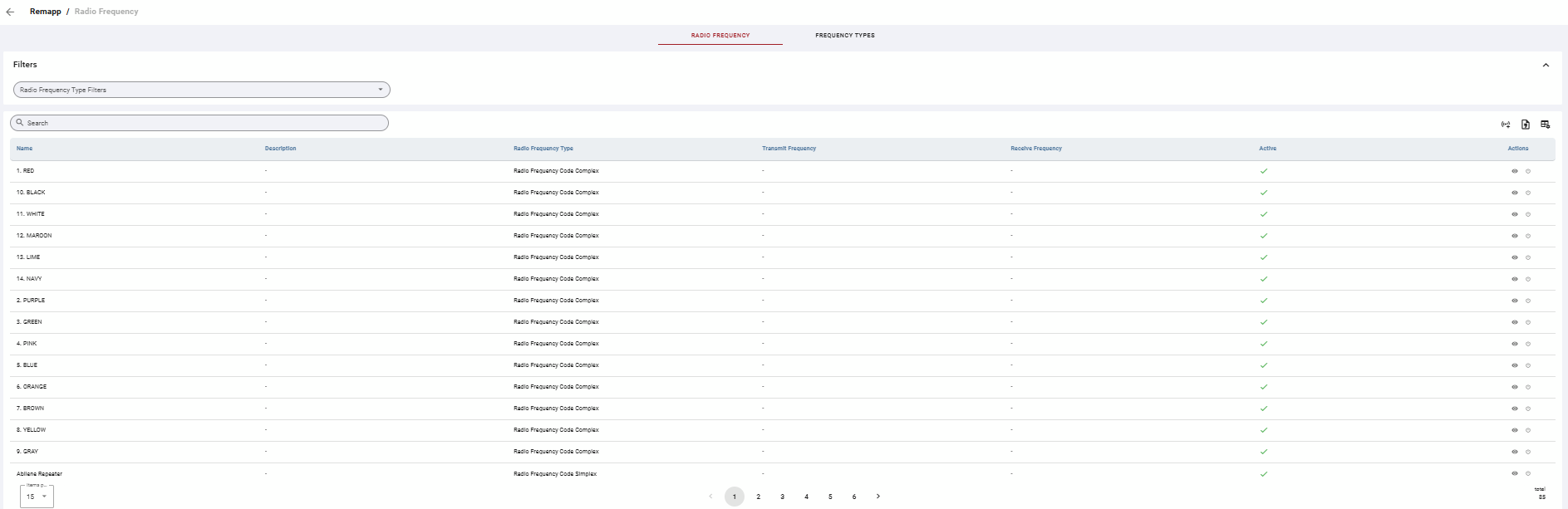This screenshot has width=1568, height=509.
Task: Click the next page arrow
Action: click(878, 497)
